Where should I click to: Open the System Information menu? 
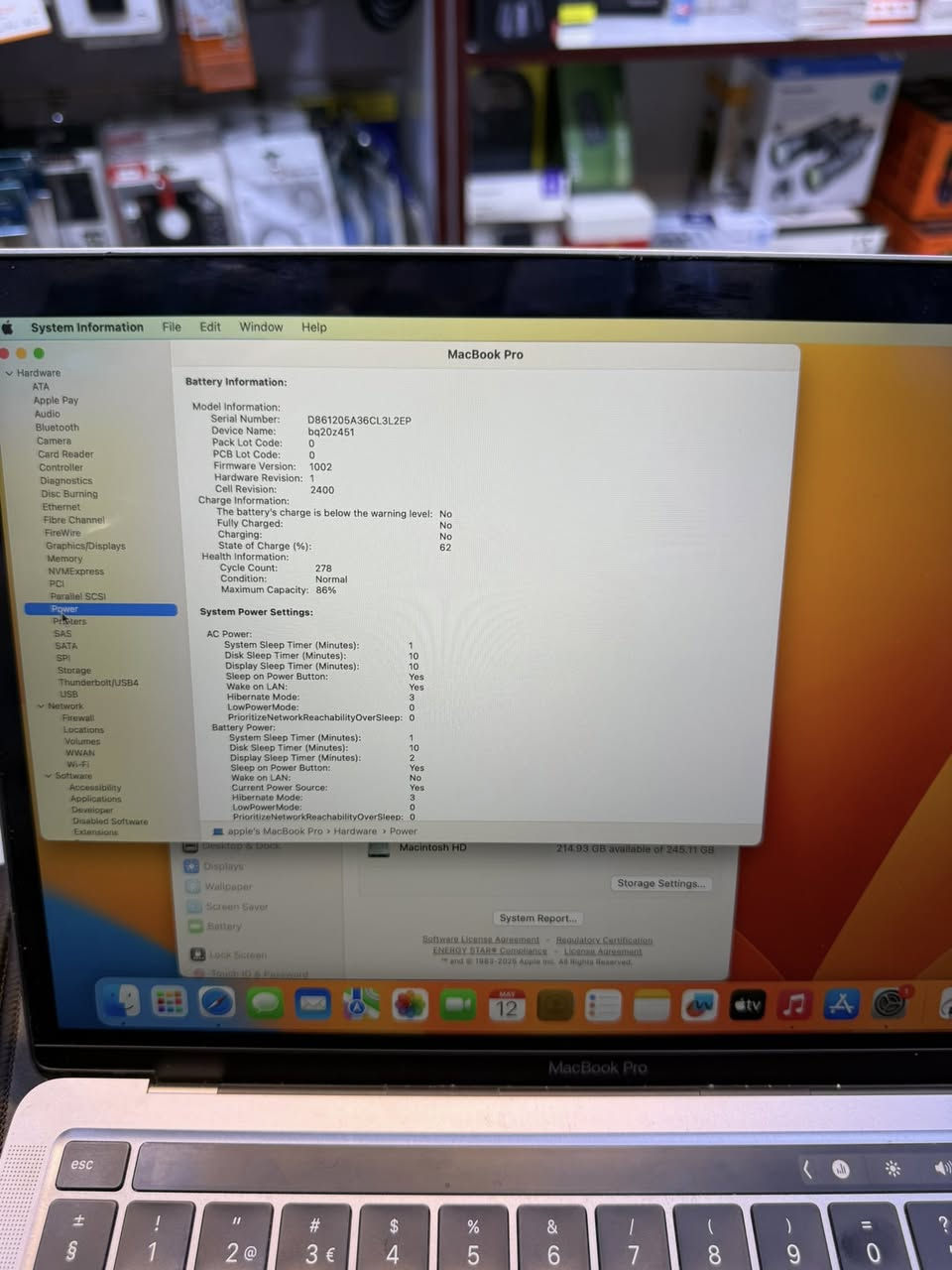(87, 327)
